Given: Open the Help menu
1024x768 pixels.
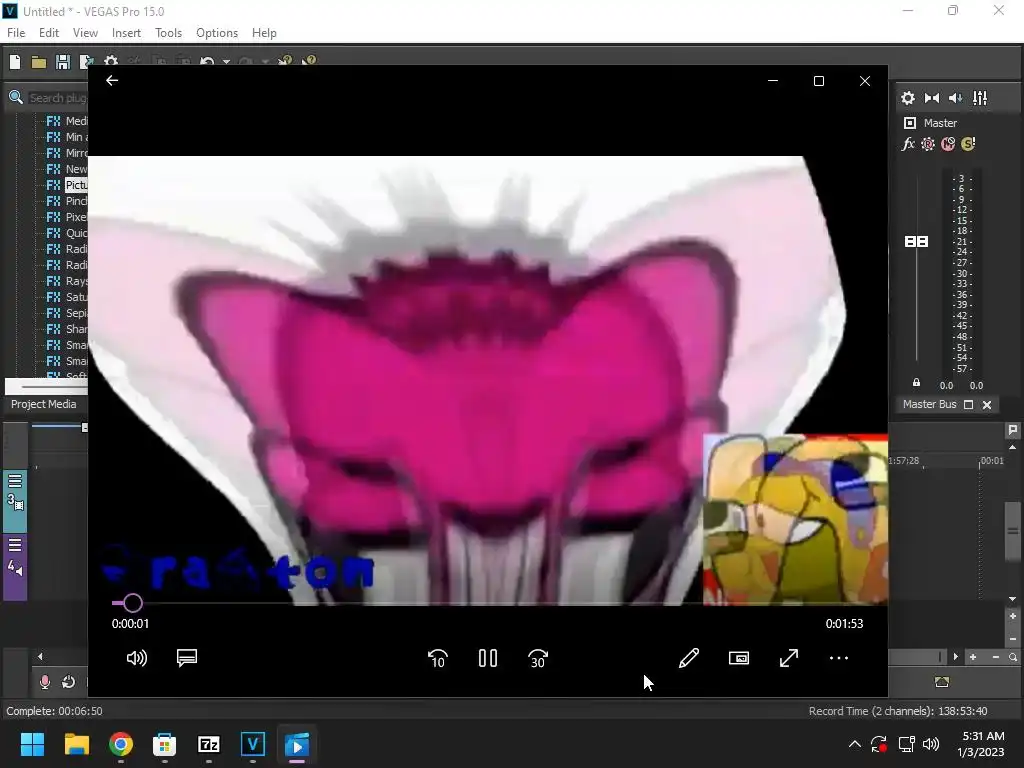Looking at the screenshot, I should [264, 33].
